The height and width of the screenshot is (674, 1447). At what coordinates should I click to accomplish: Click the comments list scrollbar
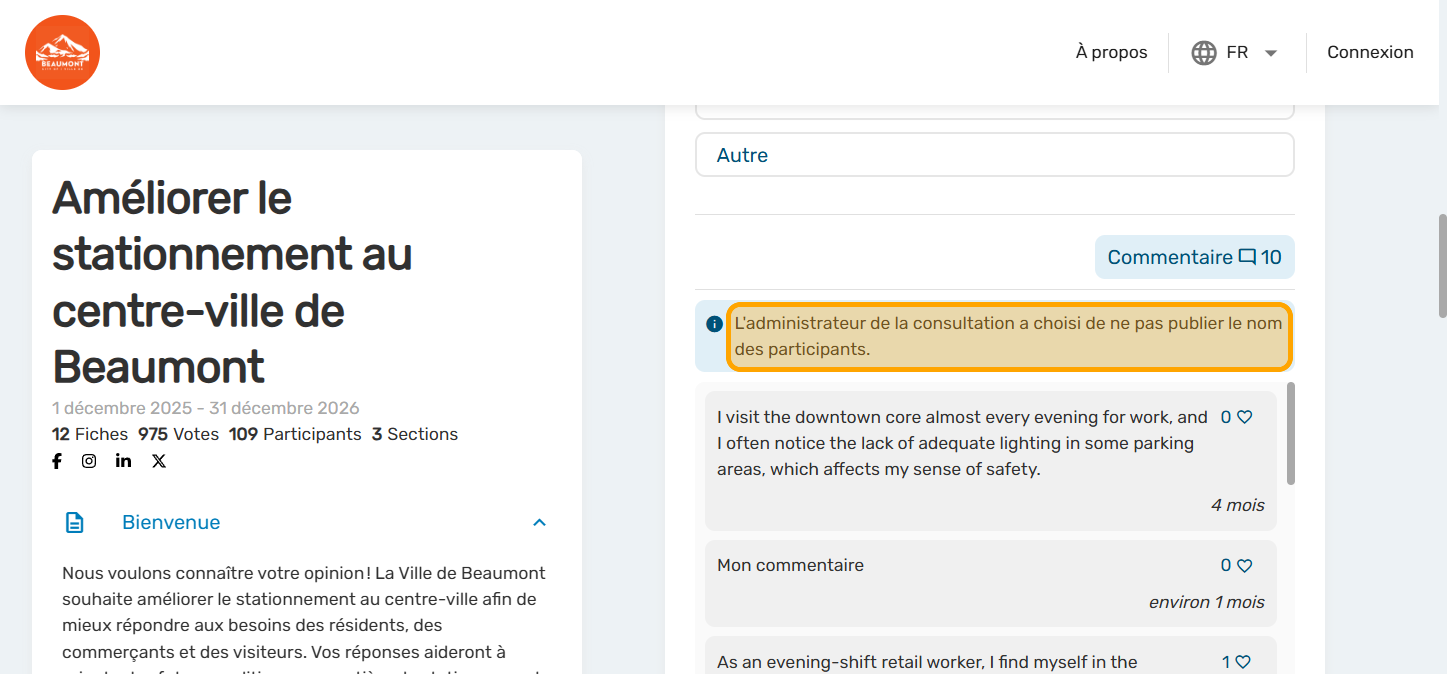pyautogui.click(x=1290, y=434)
